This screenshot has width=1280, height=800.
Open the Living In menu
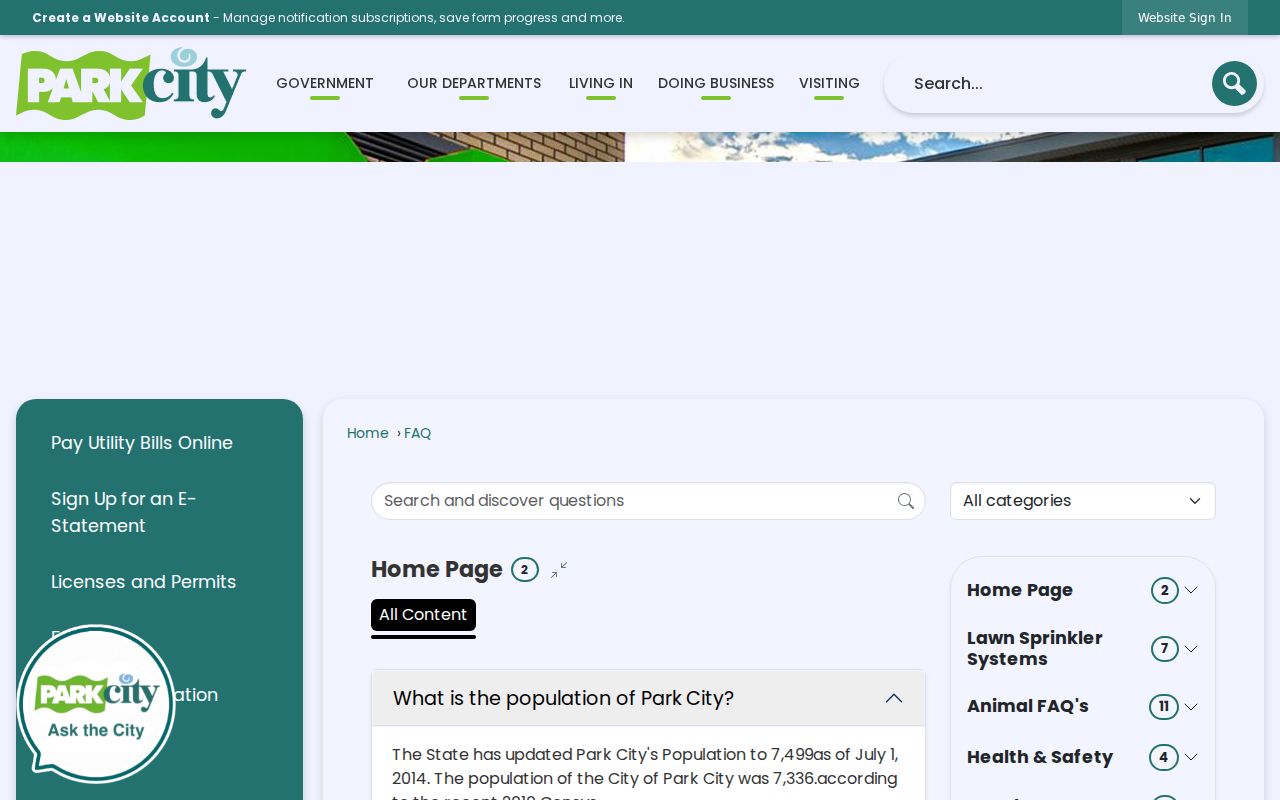(601, 84)
